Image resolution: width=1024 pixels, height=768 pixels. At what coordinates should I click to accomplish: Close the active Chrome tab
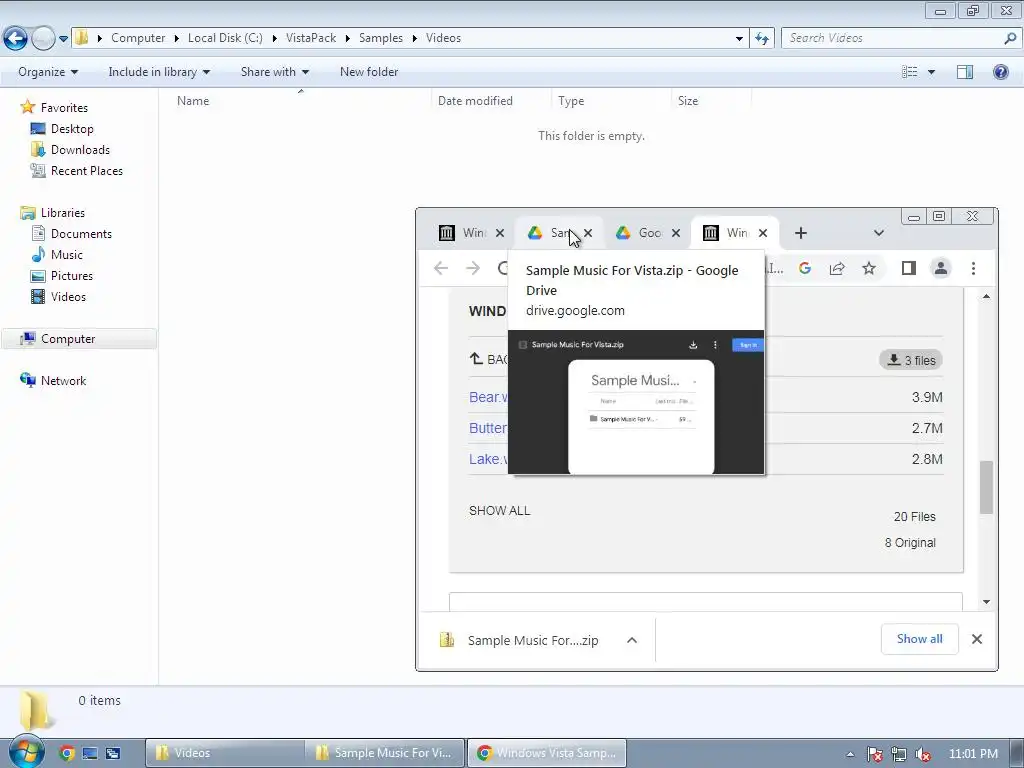click(x=763, y=233)
